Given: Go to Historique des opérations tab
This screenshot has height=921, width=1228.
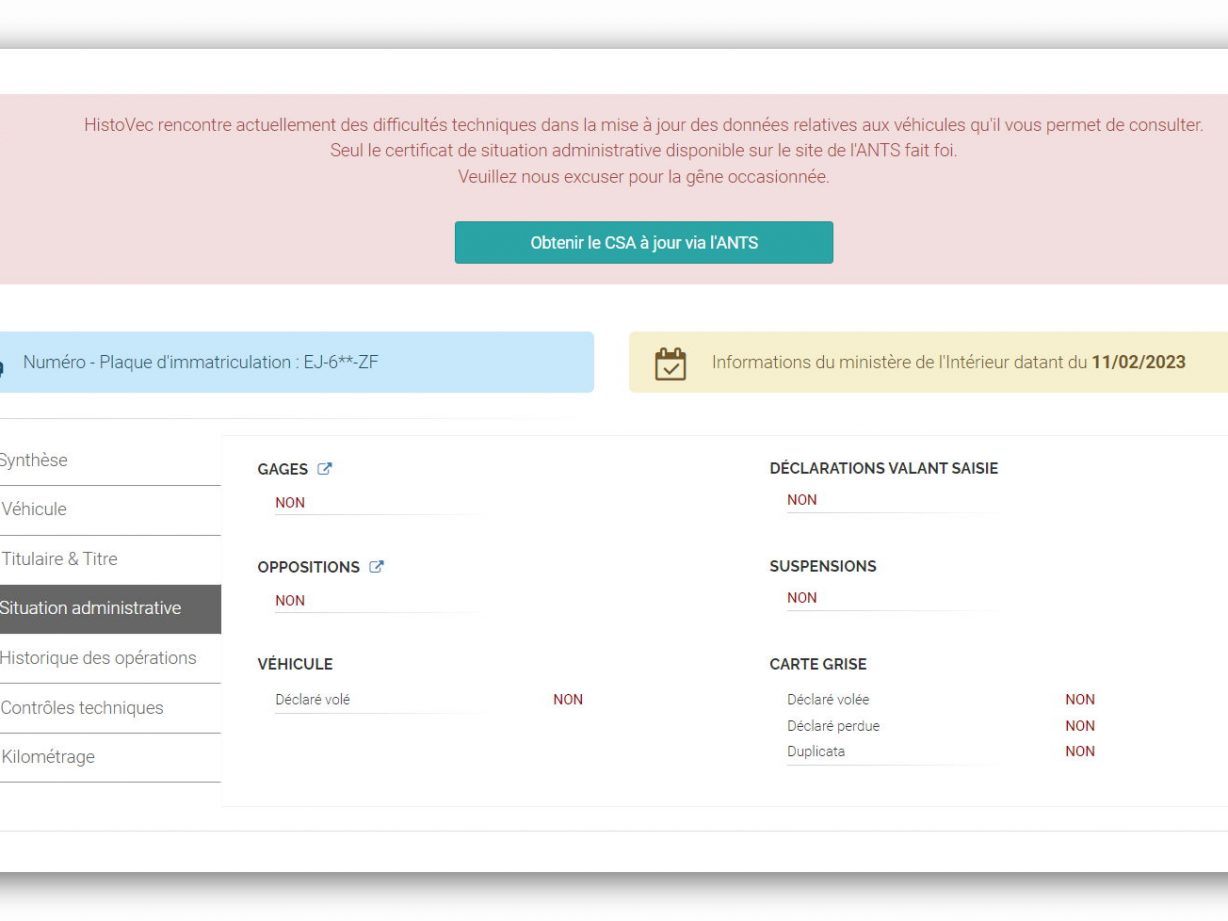Looking at the screenshot, I should 98,658.
